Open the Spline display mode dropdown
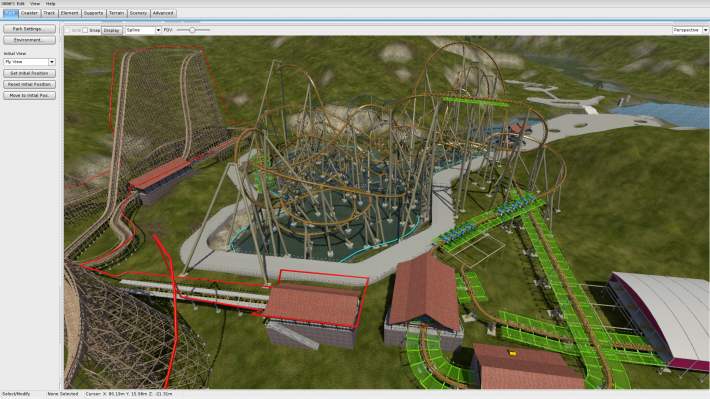 143,30
